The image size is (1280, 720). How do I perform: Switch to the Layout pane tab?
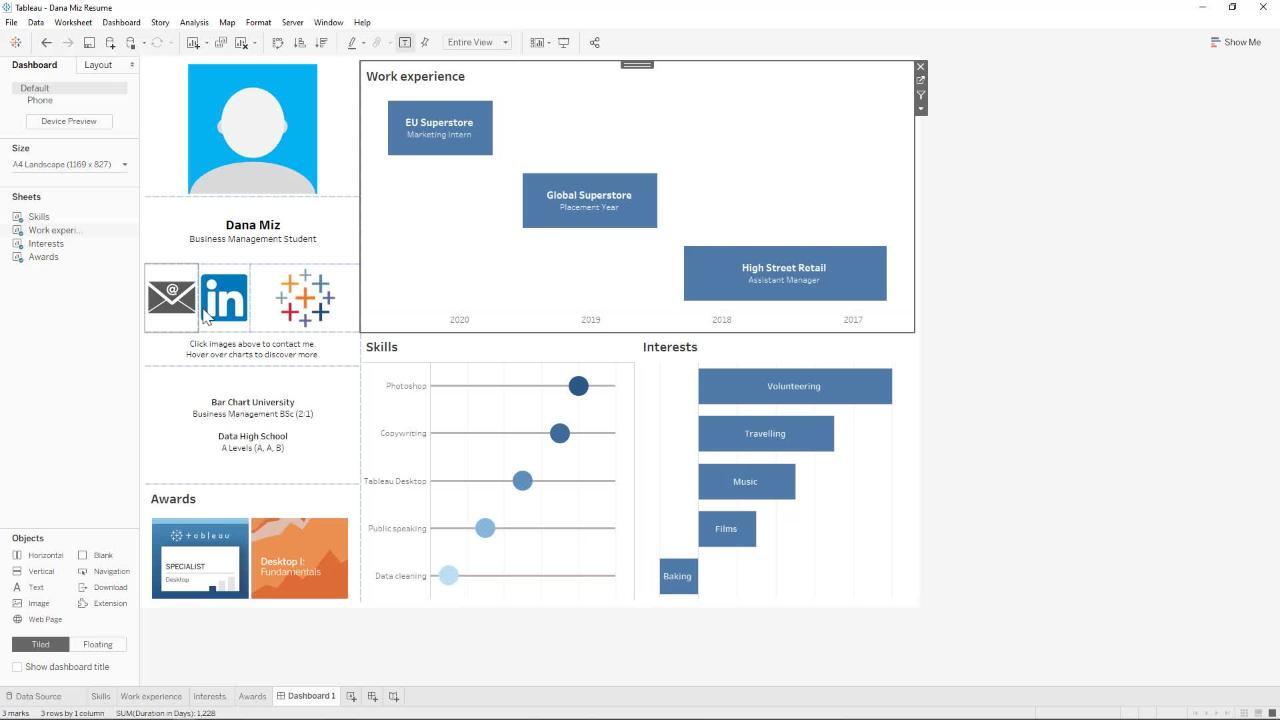click(98, 65)
